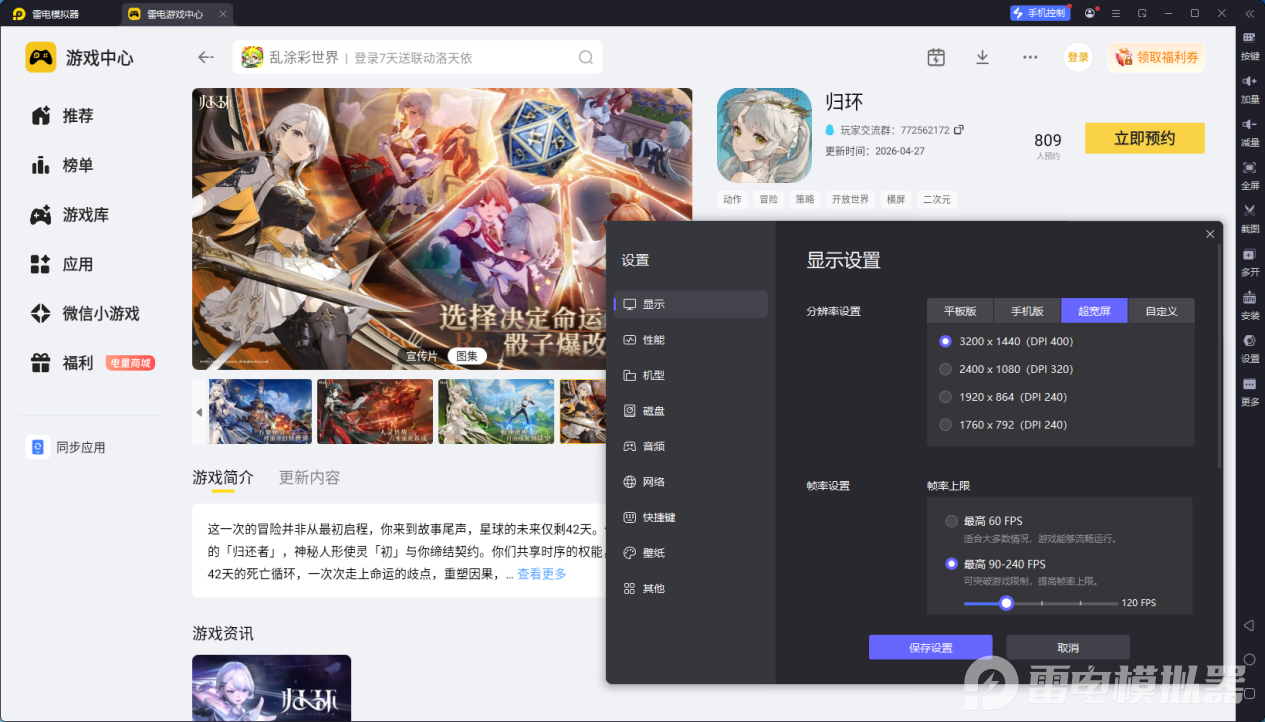Click the 归环 game app icon
The image size is (1265, 722).
coord(764,135)
